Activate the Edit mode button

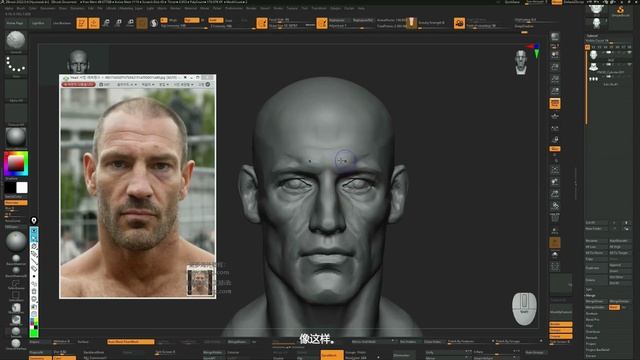coord(82,23)
